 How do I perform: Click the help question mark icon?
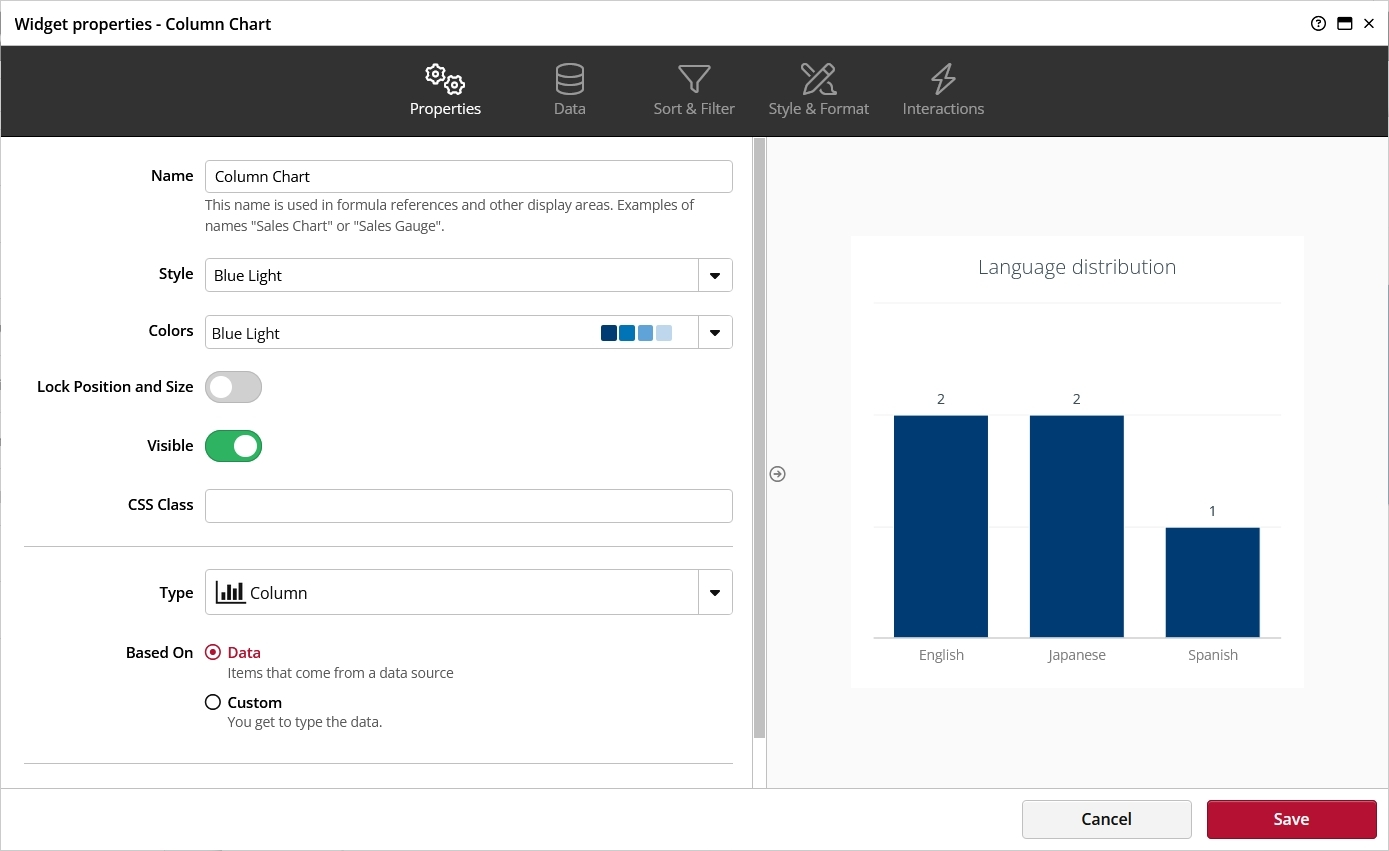(x=1318, y=24)
